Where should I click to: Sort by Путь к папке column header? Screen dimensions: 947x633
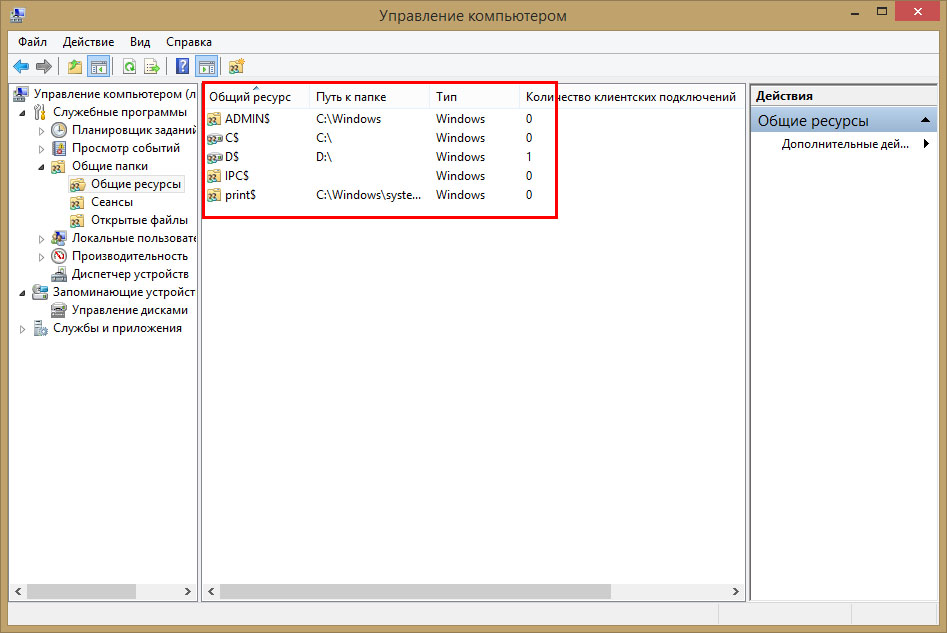pos(370,97)
